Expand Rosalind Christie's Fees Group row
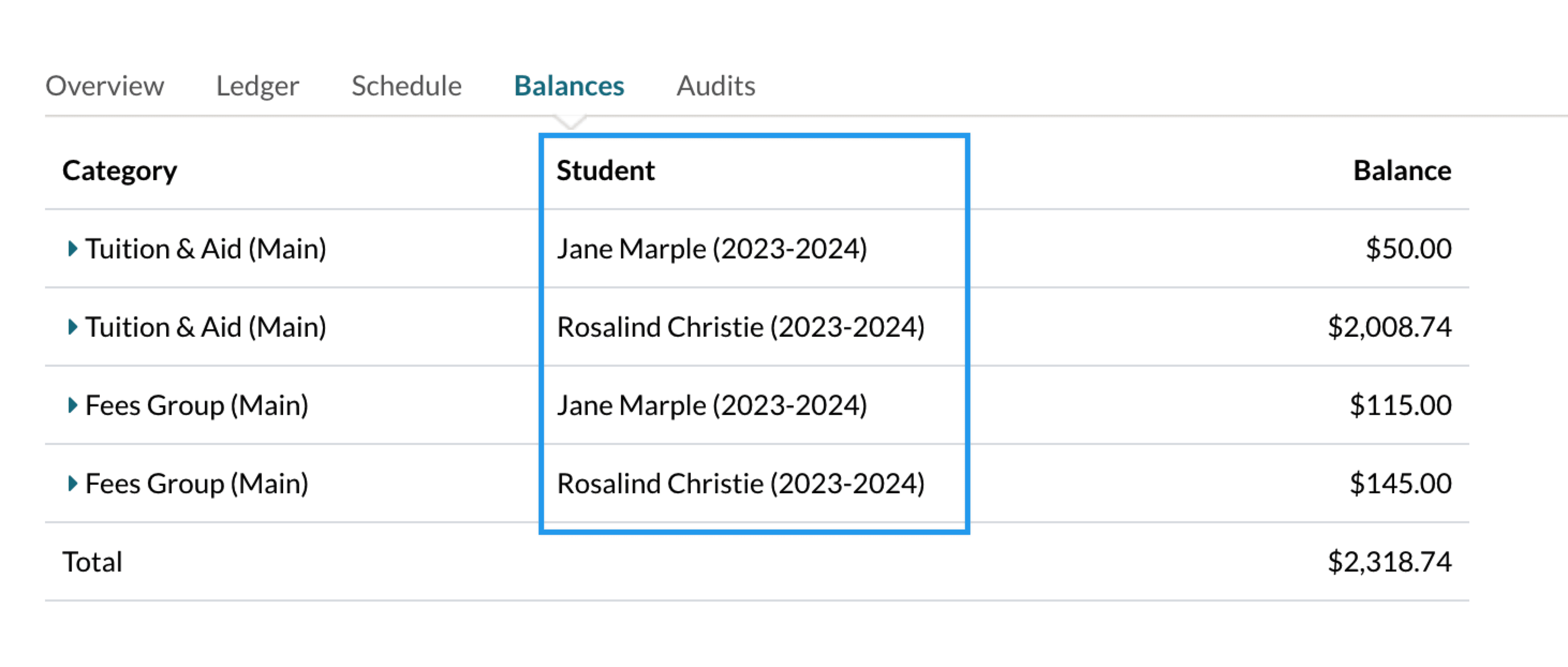This screenshot has height=667, width=1568. coord(72,484)
